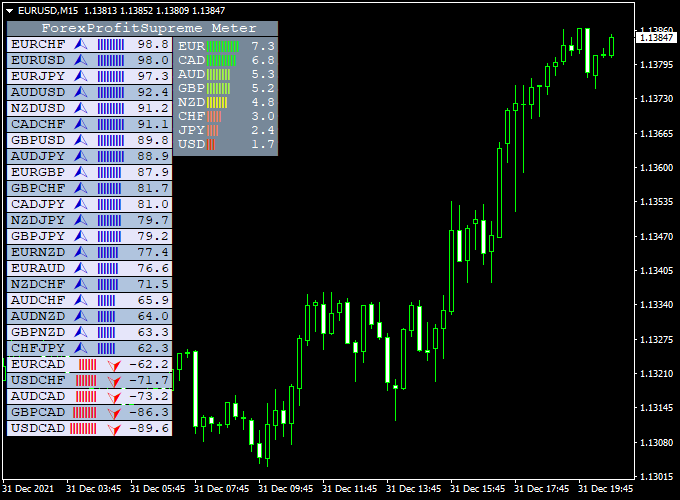Click the GBP currency label in strength meter

tap(191, 88)
